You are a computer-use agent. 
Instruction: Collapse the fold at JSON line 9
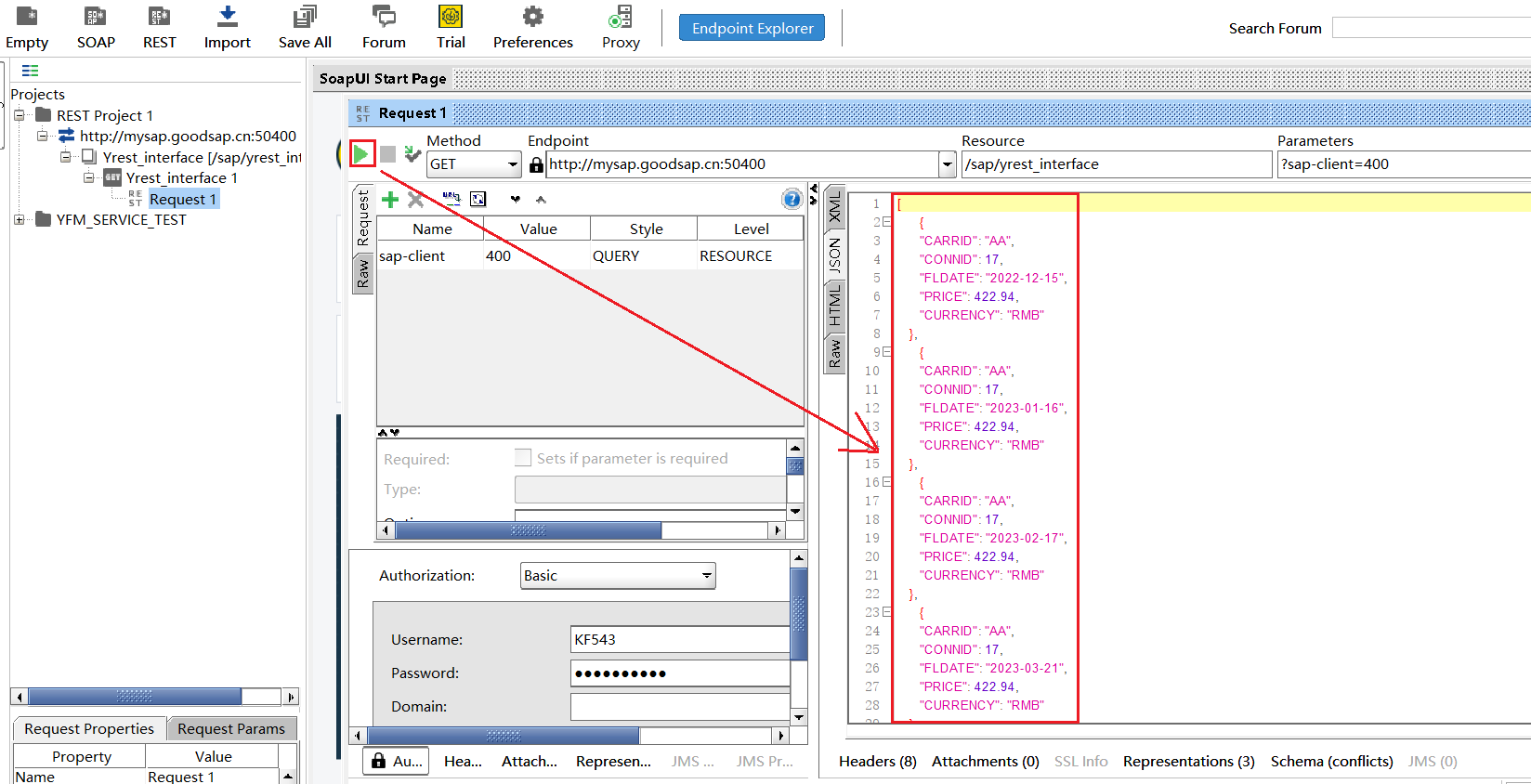(x=887, y=352)
